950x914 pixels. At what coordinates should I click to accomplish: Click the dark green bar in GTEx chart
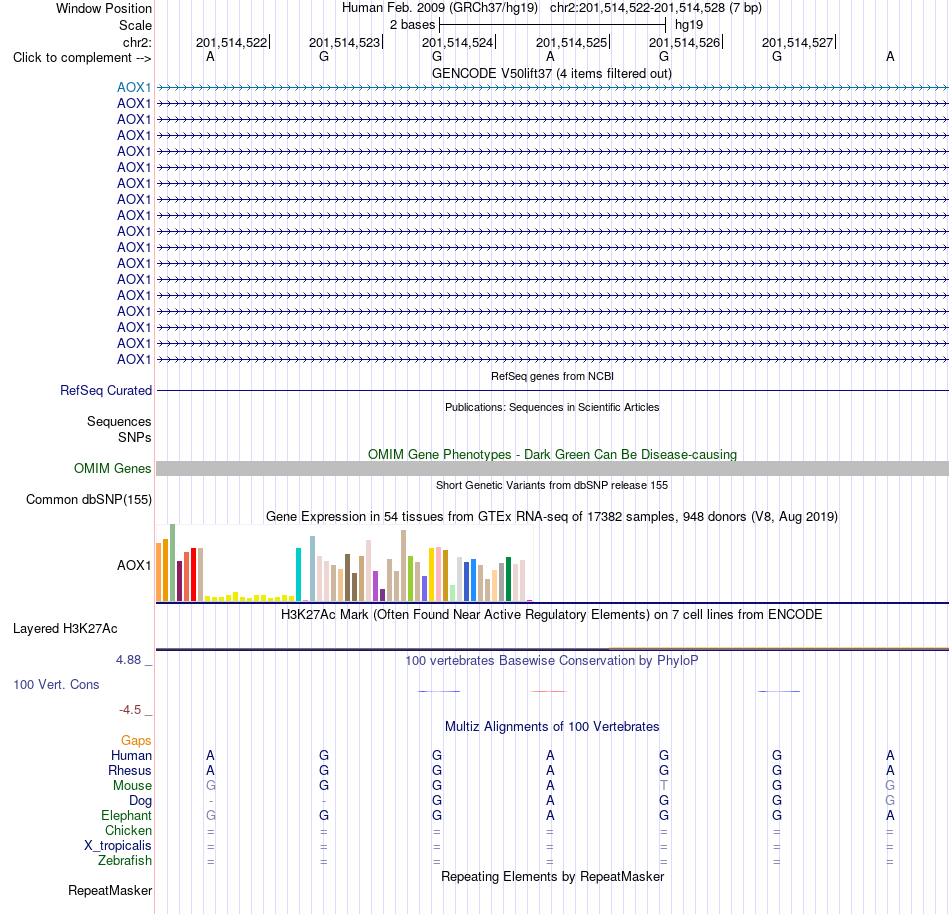pyautogui.click(x=508, y=579)
